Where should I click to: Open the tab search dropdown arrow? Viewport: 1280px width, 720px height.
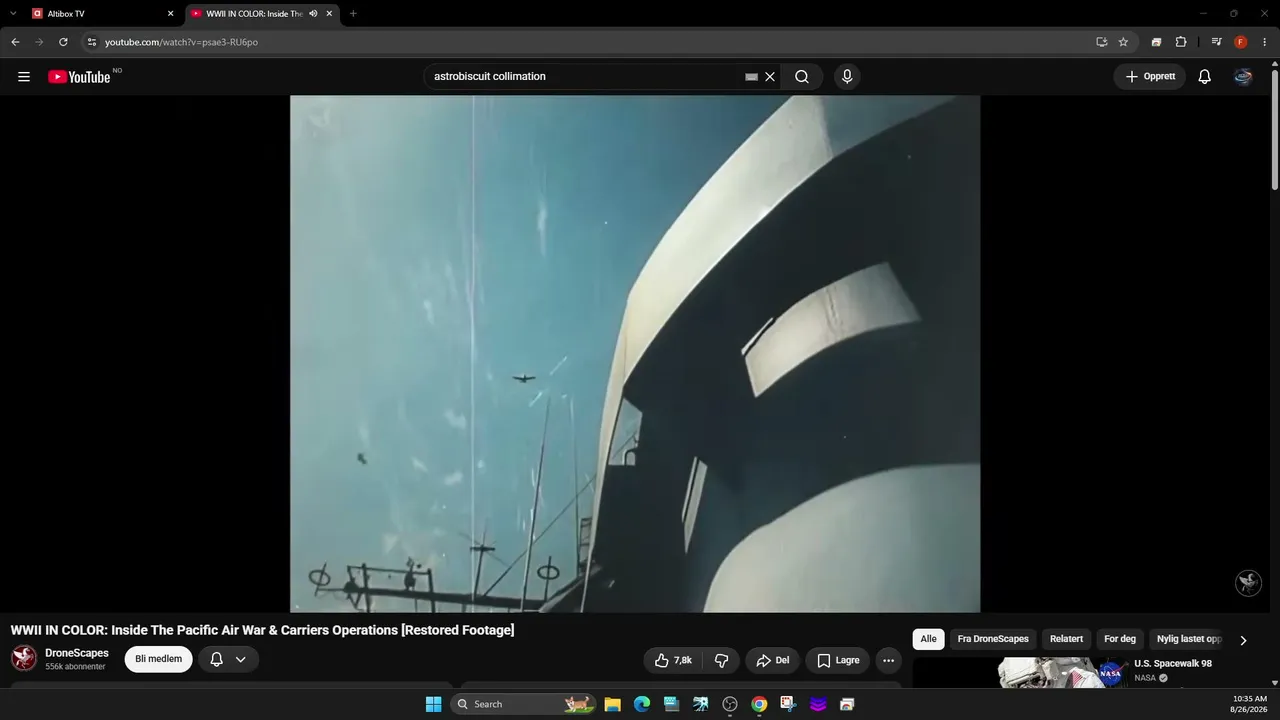(x=13, y=14)
